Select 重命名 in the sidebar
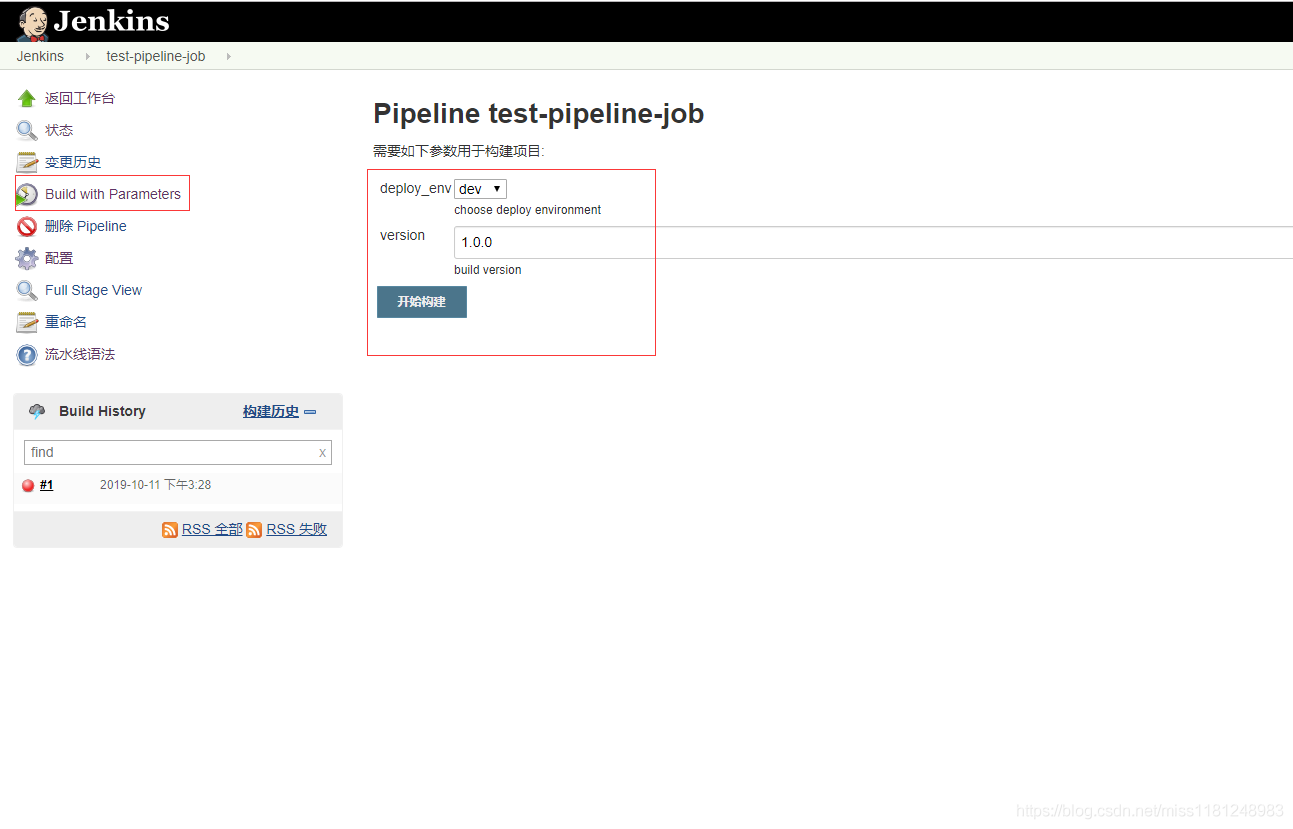This screenshot has width=1293, height=829. 66,322
